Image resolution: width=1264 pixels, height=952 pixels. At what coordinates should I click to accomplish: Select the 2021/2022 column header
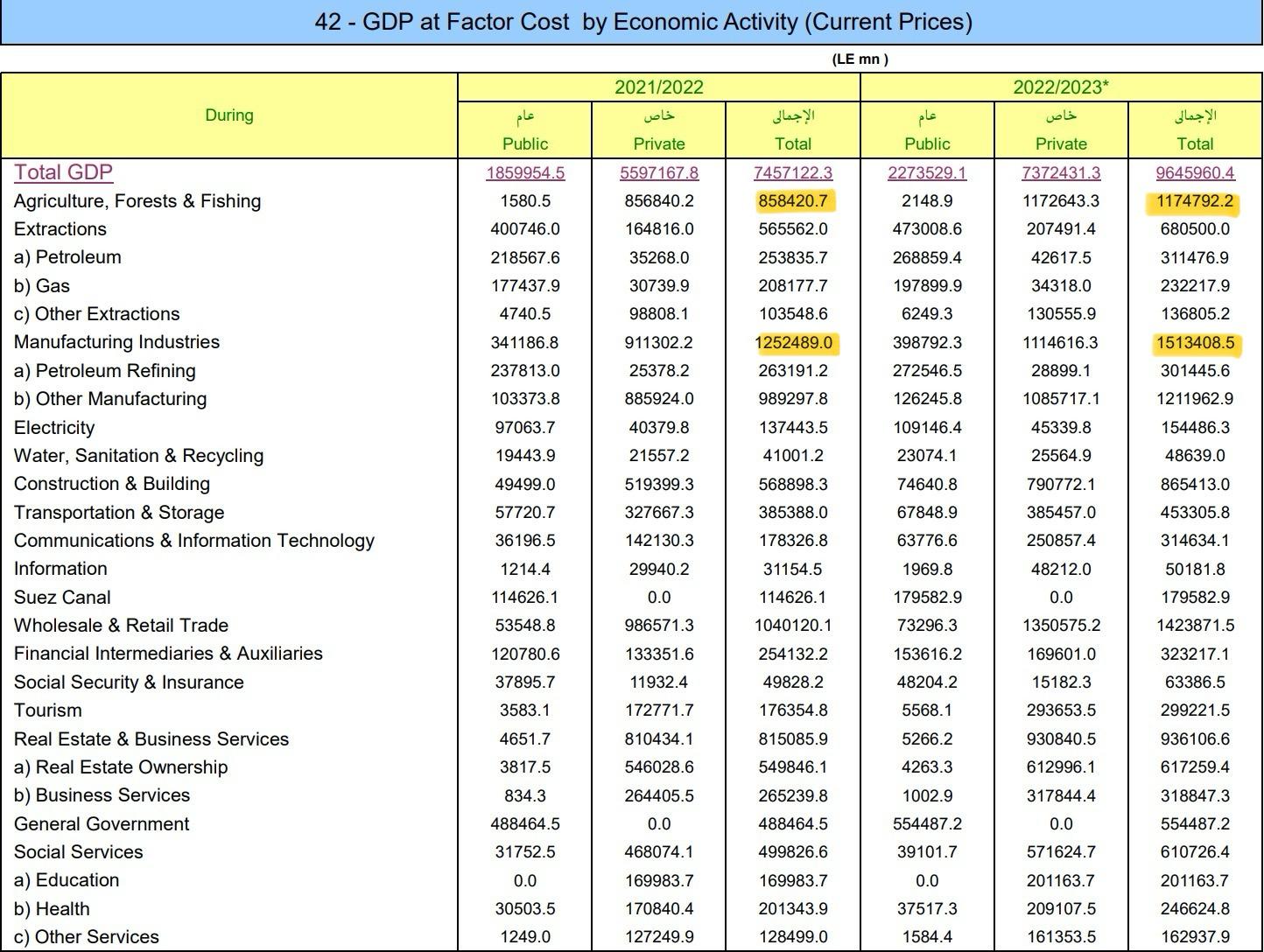659,87
